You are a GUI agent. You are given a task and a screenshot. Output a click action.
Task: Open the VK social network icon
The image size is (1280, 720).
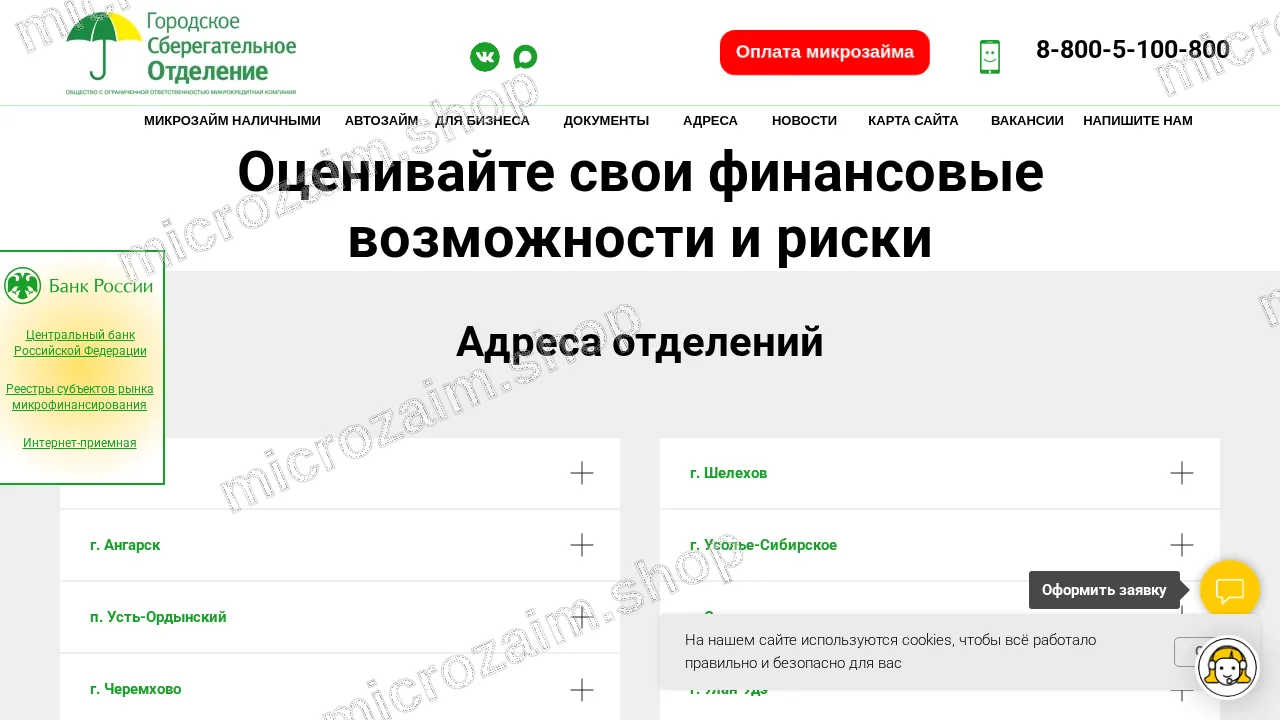(x=485, y=57)
